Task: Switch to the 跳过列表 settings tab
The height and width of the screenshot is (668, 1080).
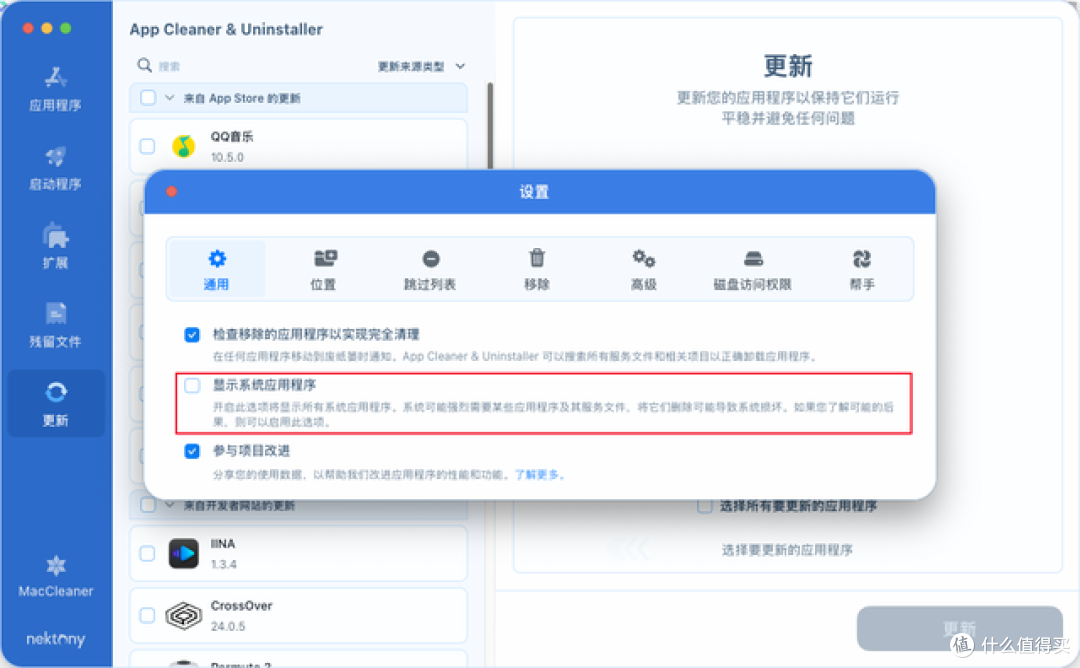Action: [x=430, y=269]
